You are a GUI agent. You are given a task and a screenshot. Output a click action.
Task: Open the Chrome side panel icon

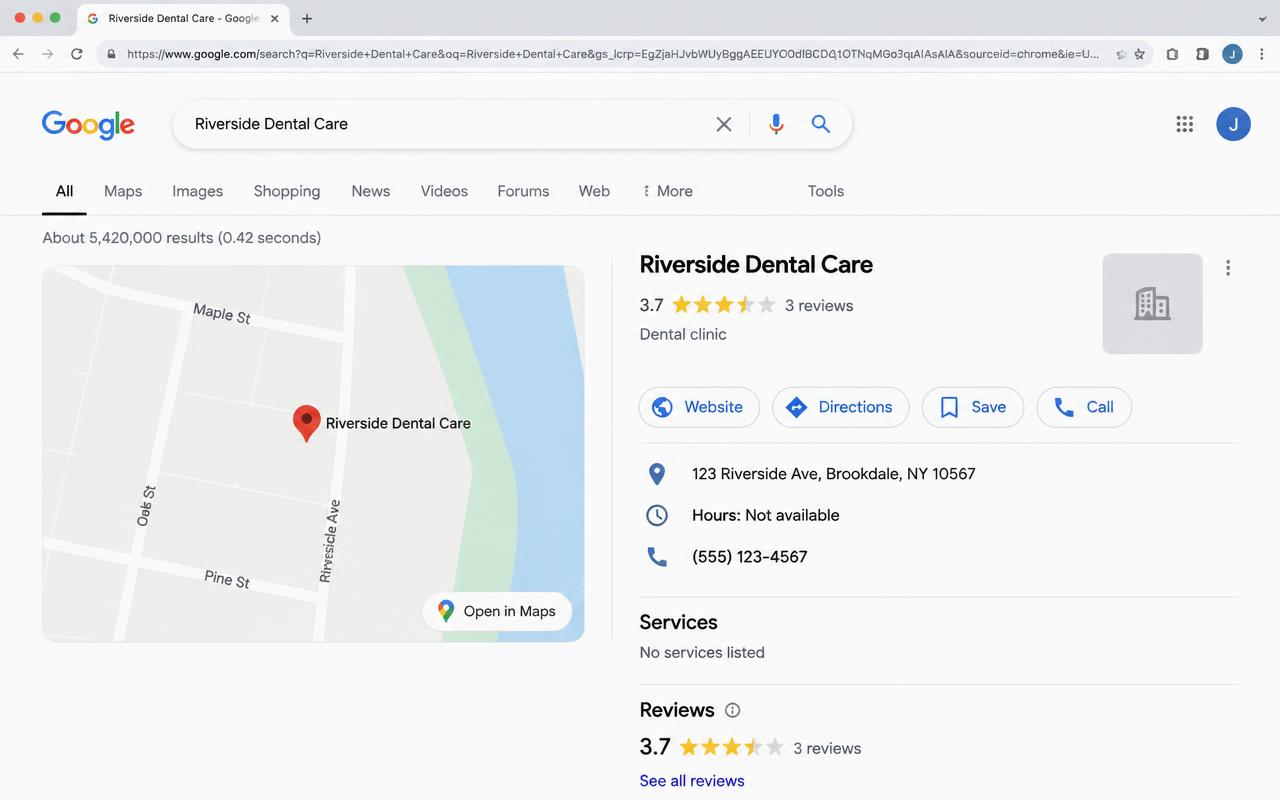(1202, 54)
